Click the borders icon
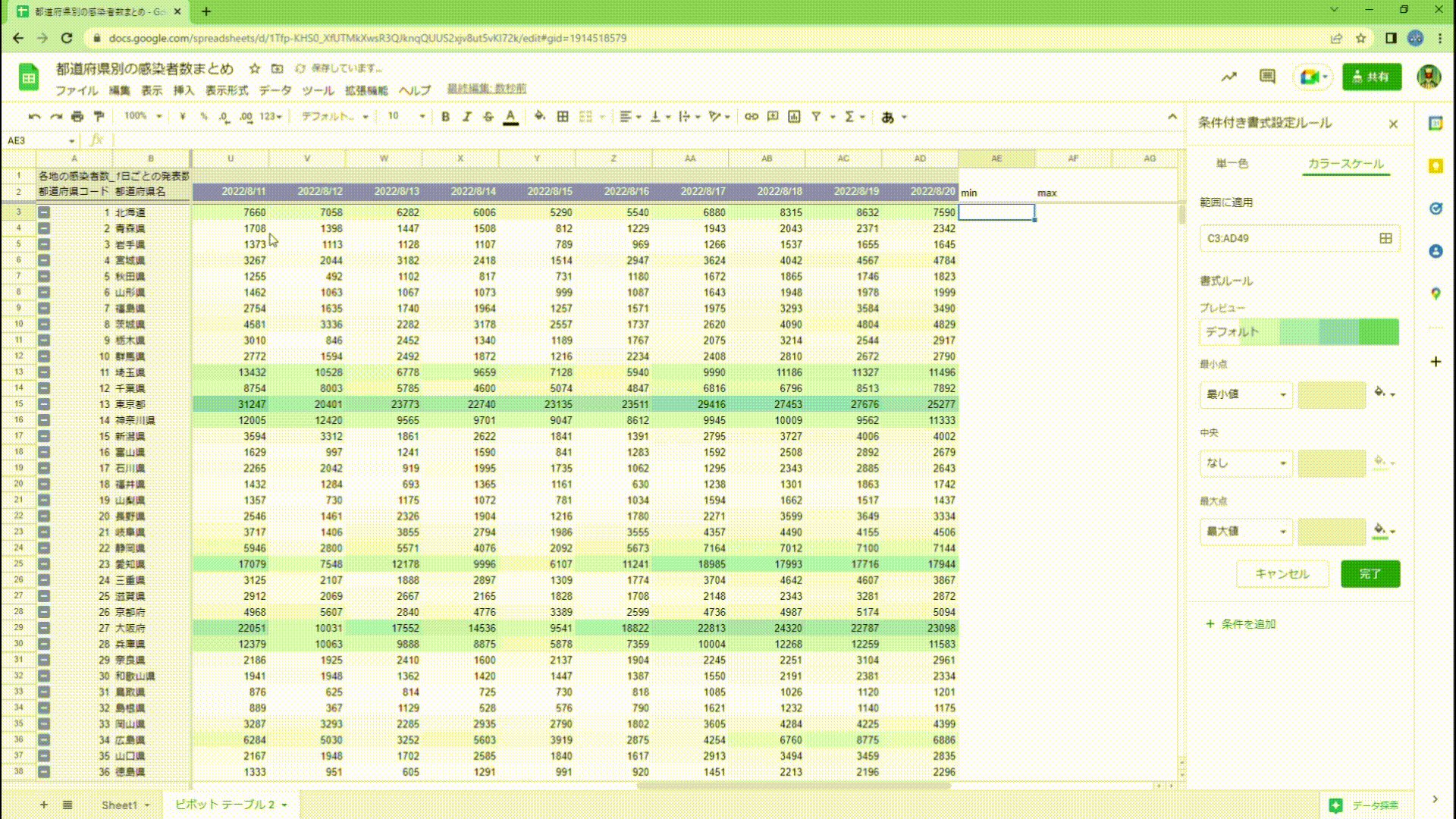The height and width of the screenshot is (819, 1456). point(563,117)
